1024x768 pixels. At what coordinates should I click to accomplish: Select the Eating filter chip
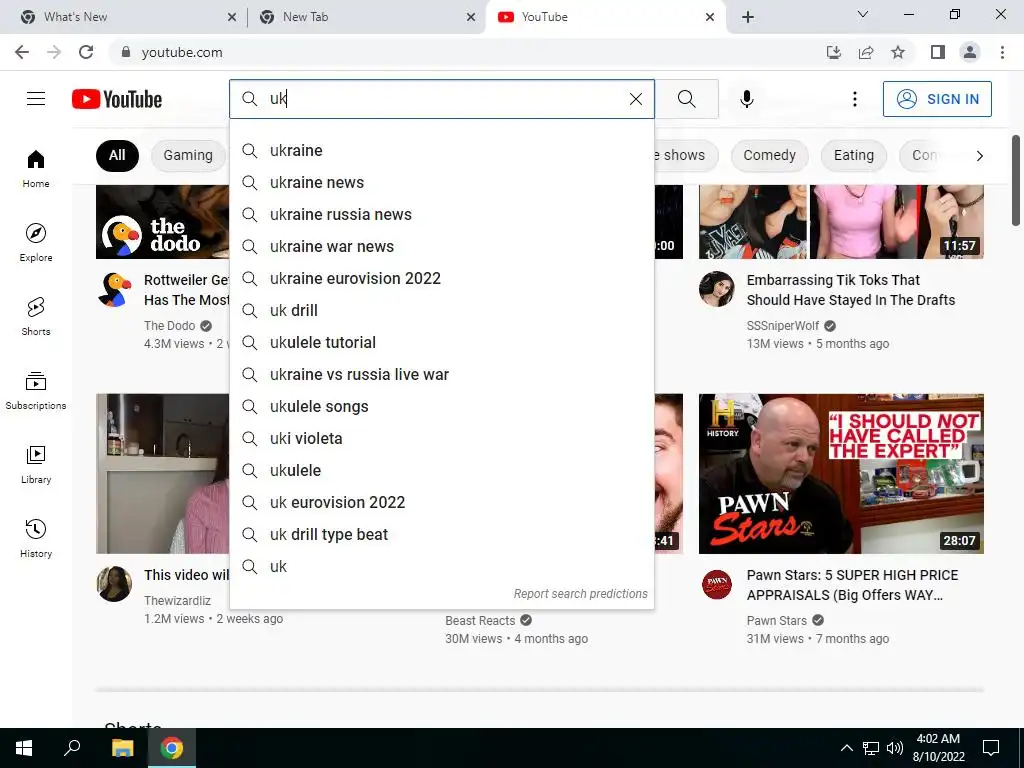point(854,155)
